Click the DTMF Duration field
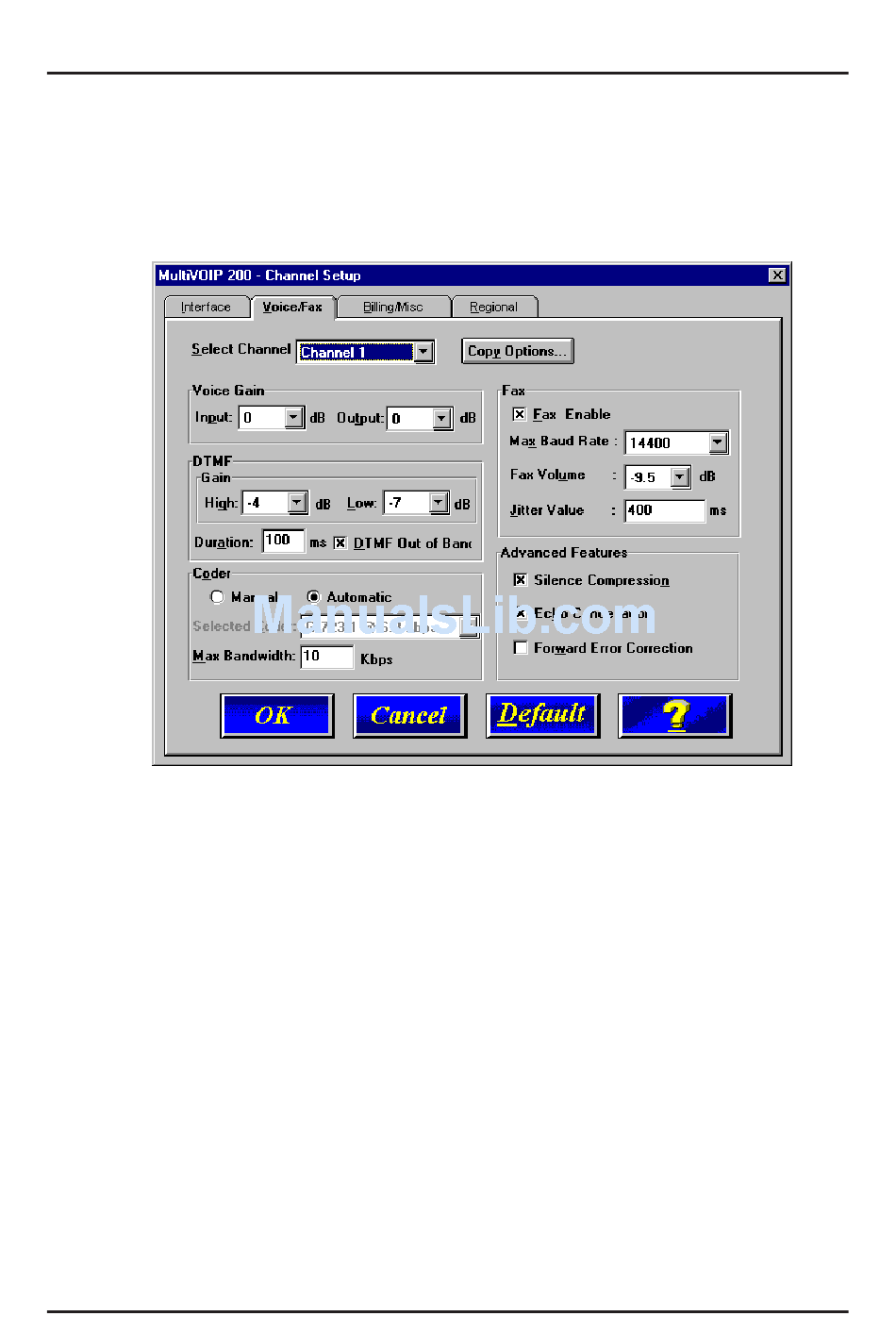The height and width of the screenshot is (1333, 896). pyautogui.click(x=283, y=541)
